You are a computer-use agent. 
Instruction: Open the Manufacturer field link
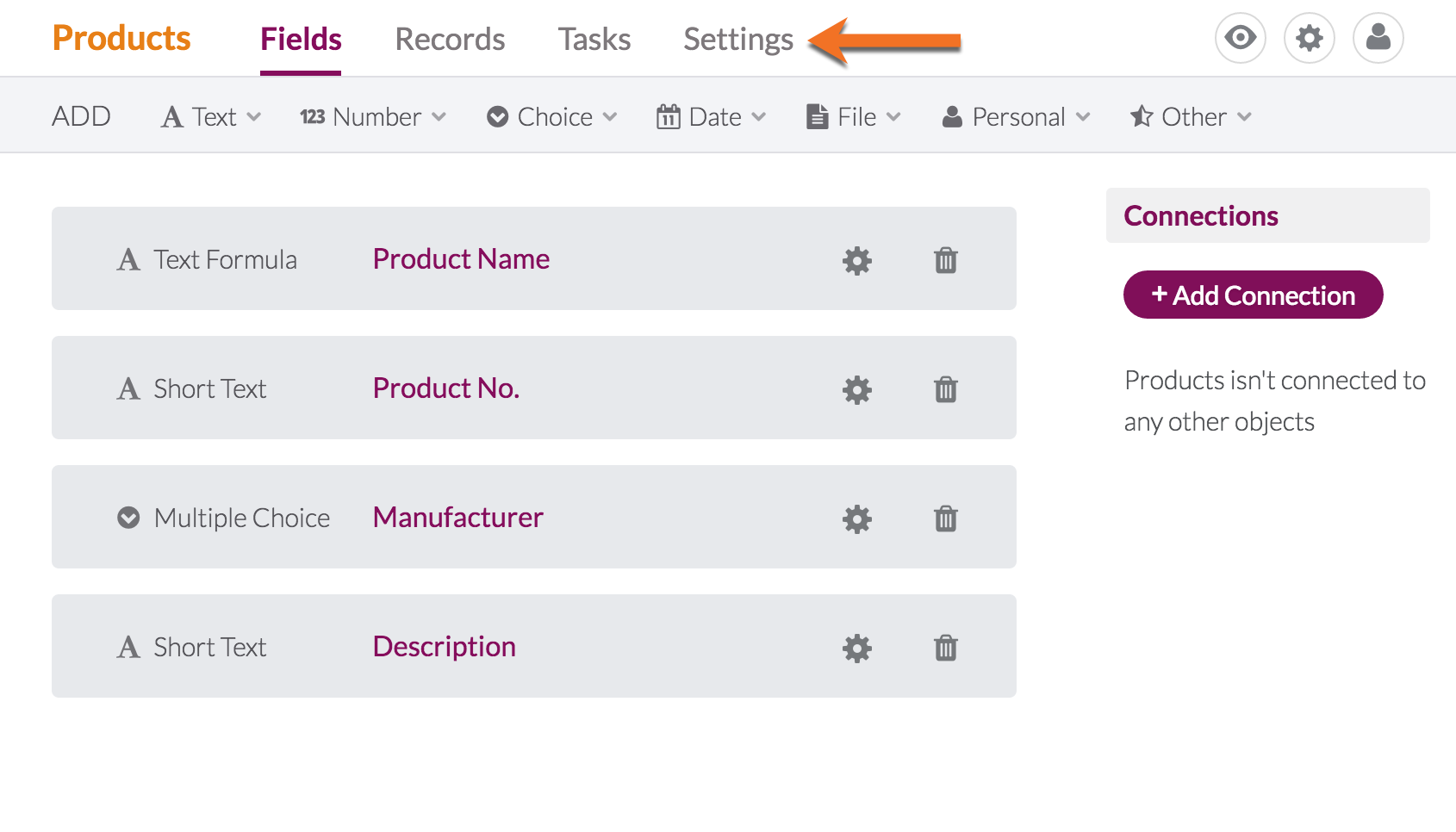(x=457, y=517)
